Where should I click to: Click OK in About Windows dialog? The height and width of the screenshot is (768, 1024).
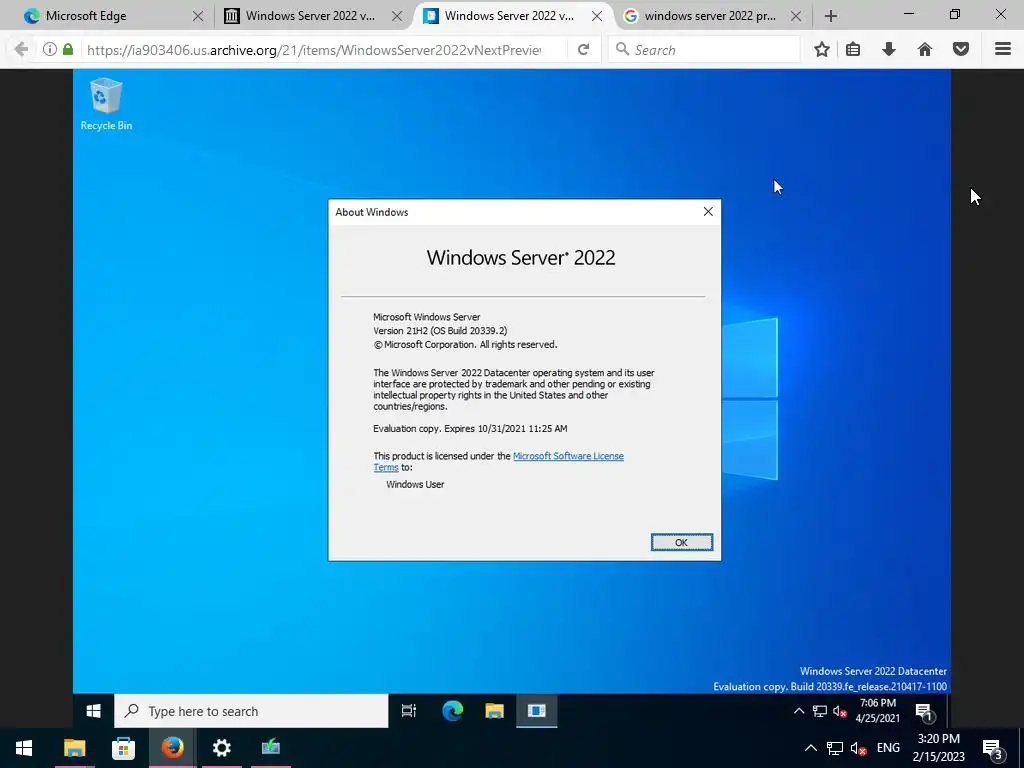[x=681, y=542]
